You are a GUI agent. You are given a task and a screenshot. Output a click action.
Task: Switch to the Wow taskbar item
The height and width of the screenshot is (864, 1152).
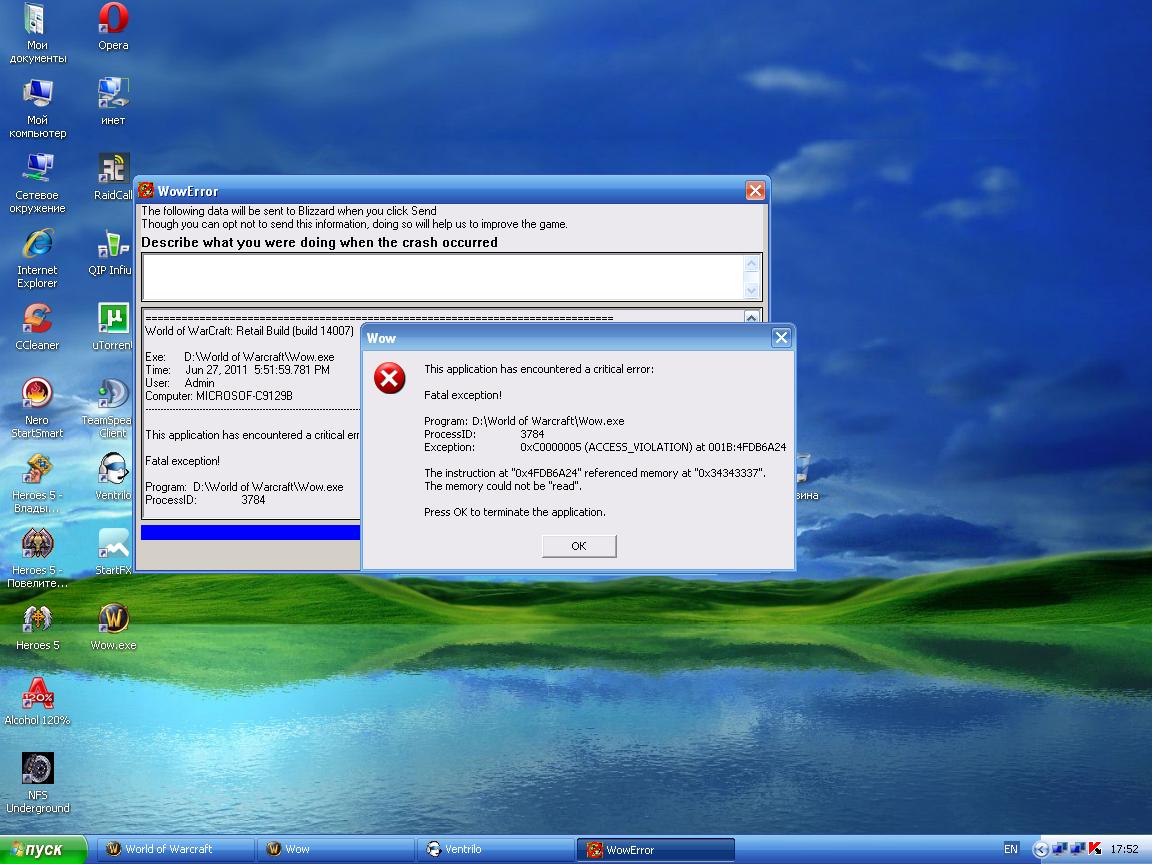[x=335, y=849]
